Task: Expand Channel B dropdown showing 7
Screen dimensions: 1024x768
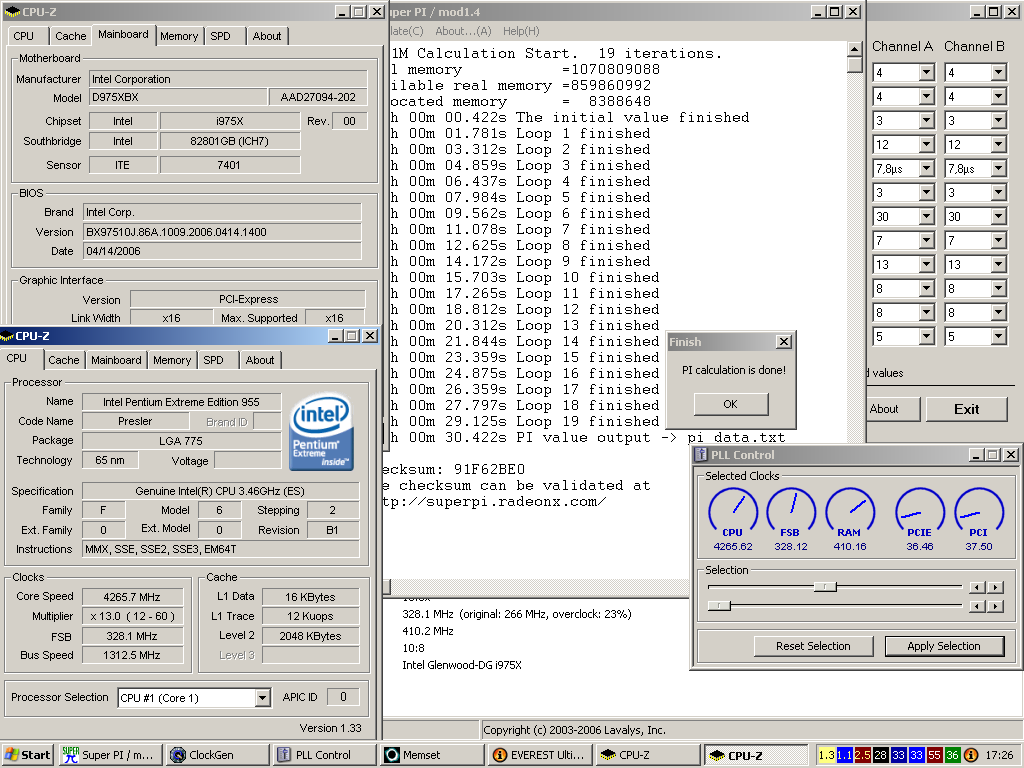Action: pos(998,241)
